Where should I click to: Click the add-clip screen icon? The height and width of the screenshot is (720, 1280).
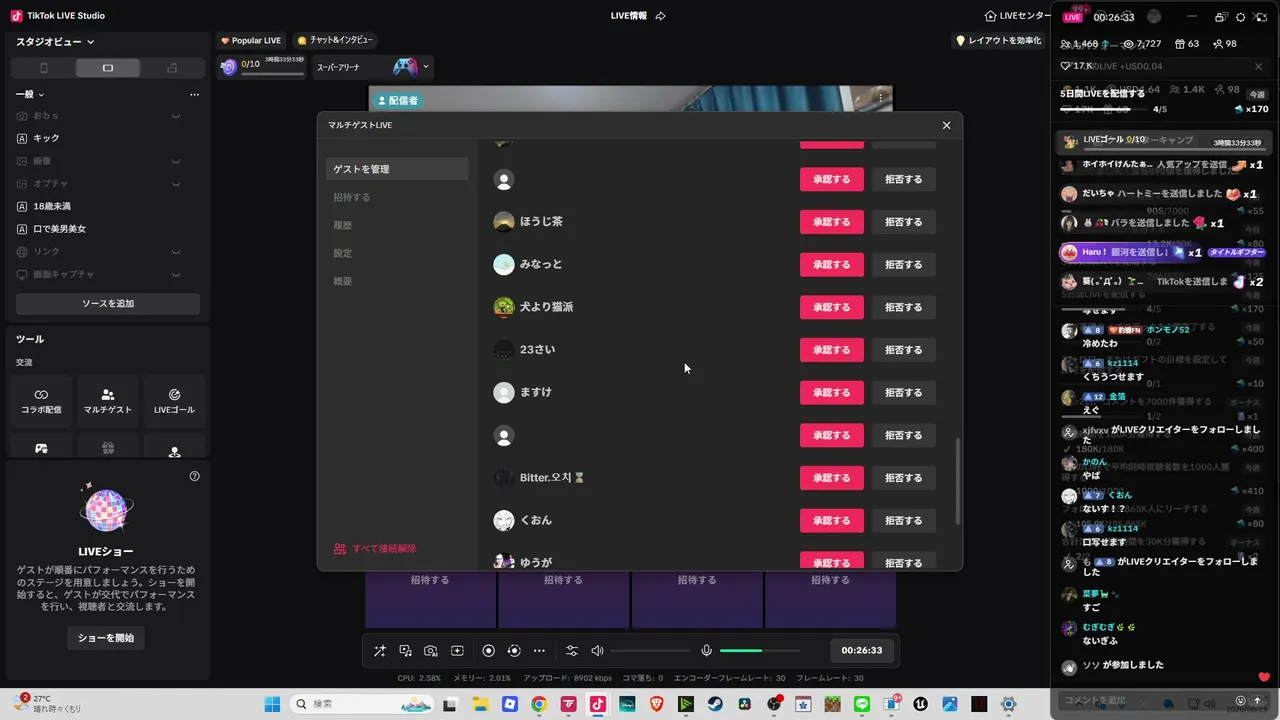457,651
